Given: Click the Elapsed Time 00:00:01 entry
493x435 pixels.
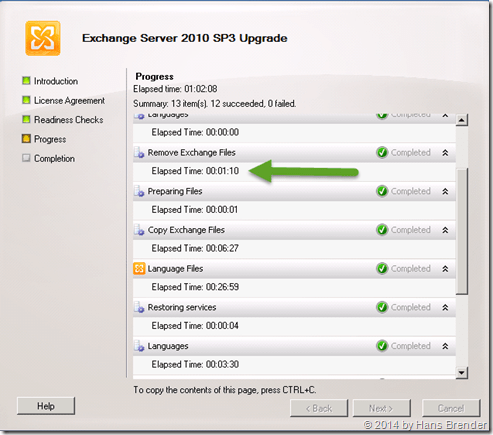Looking at the screenshot, I should click(x=195, y=210).
